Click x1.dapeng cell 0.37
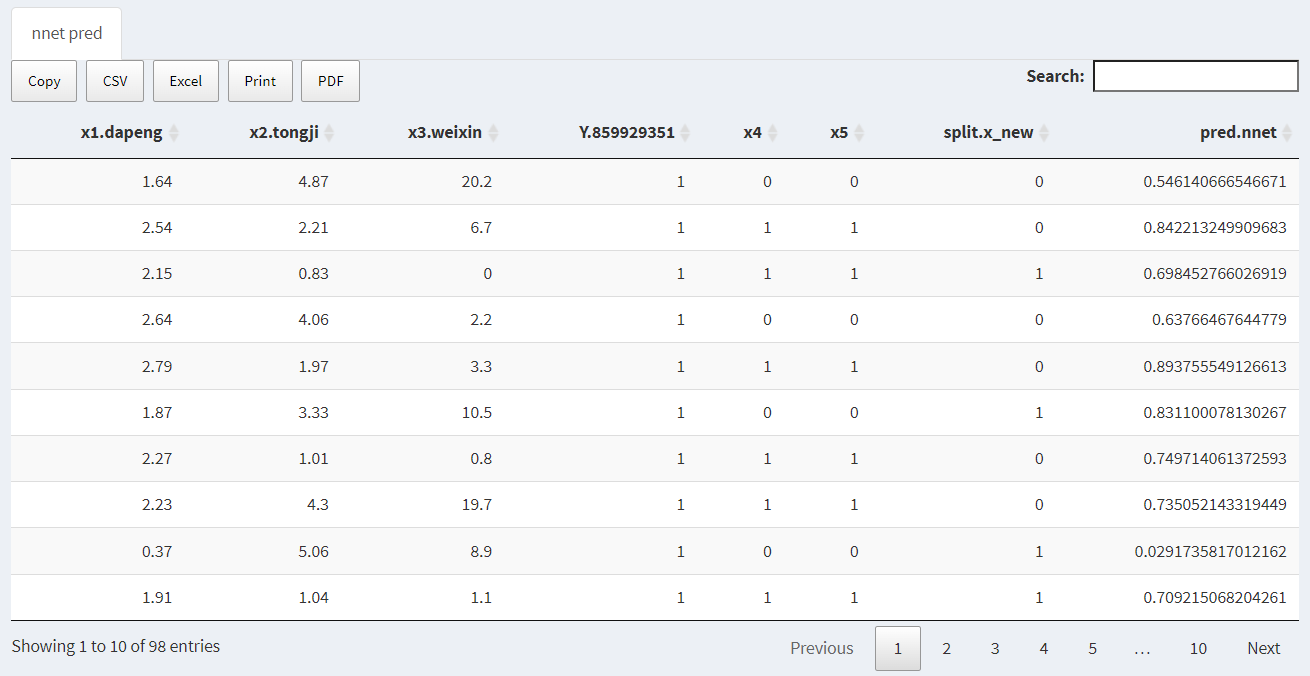The image size is (1310, 676). (157, 551)
